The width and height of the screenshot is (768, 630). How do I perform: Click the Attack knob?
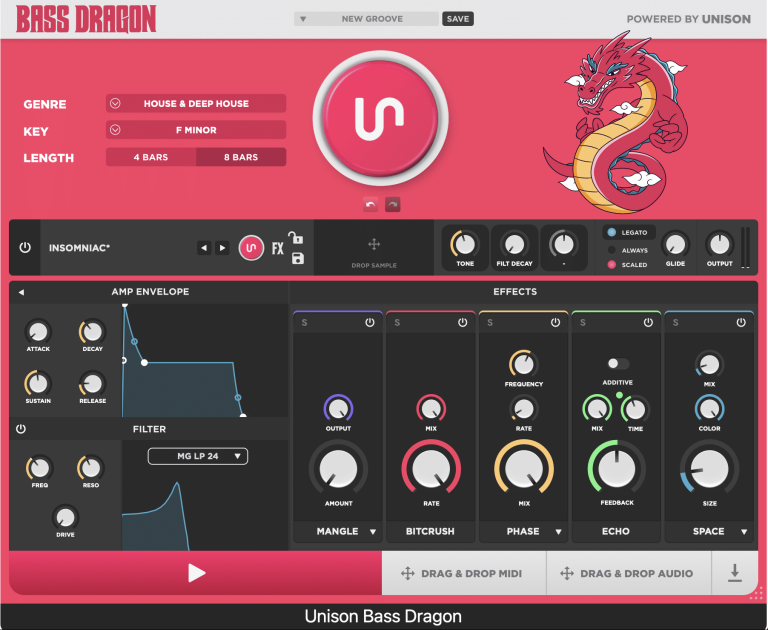pyautogui.click(x=38, y=332)
